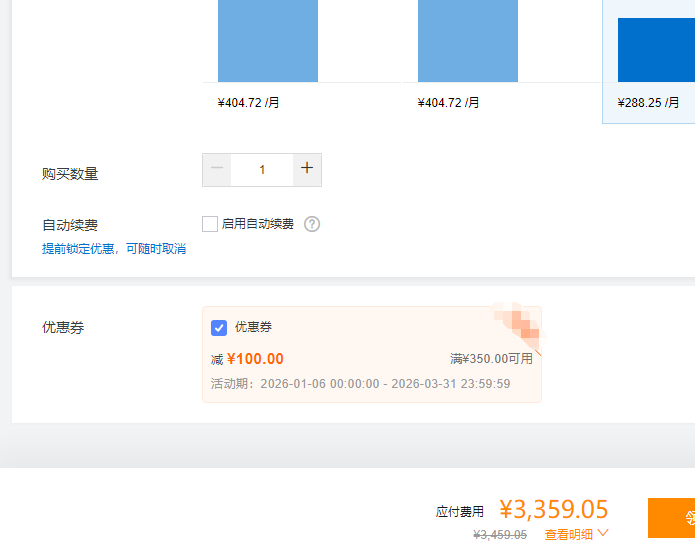Viewport: 695px width, 545px height.
Task: Click the plus icon to increase quantity
Action: tap(307, 169)
